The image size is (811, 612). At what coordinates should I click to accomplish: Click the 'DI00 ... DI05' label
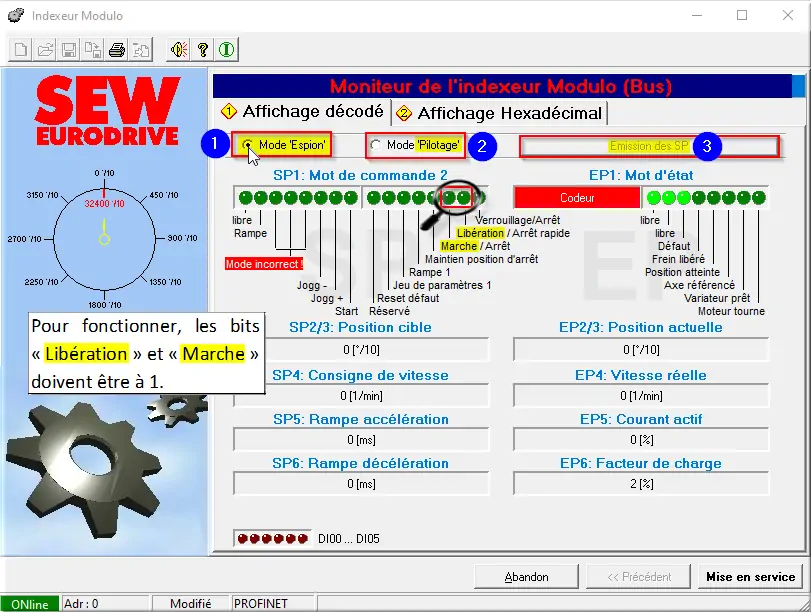coord(349,539)
